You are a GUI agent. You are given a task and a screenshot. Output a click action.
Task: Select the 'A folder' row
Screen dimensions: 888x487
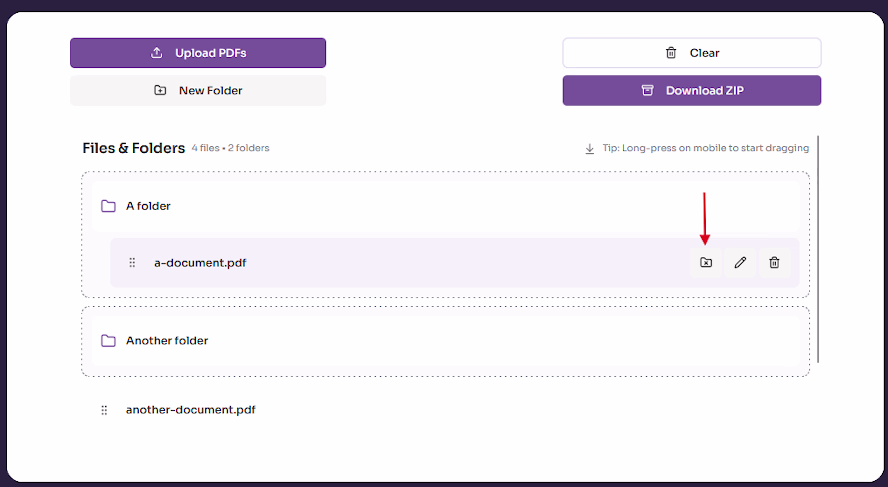tap(445, 206)
